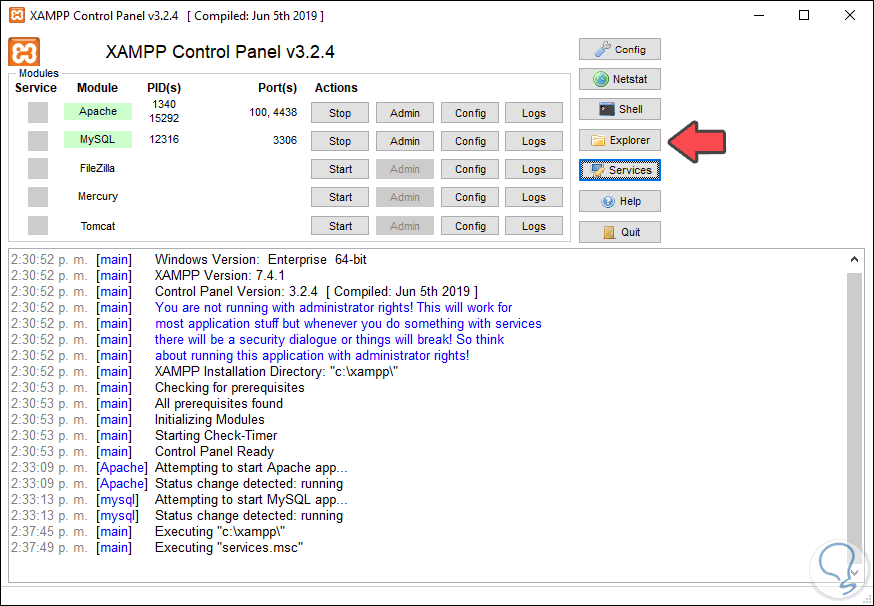The image size is (874, 606).
Task: Click log line 'Control Panel Ready'
Action: (x=214, y=452)
